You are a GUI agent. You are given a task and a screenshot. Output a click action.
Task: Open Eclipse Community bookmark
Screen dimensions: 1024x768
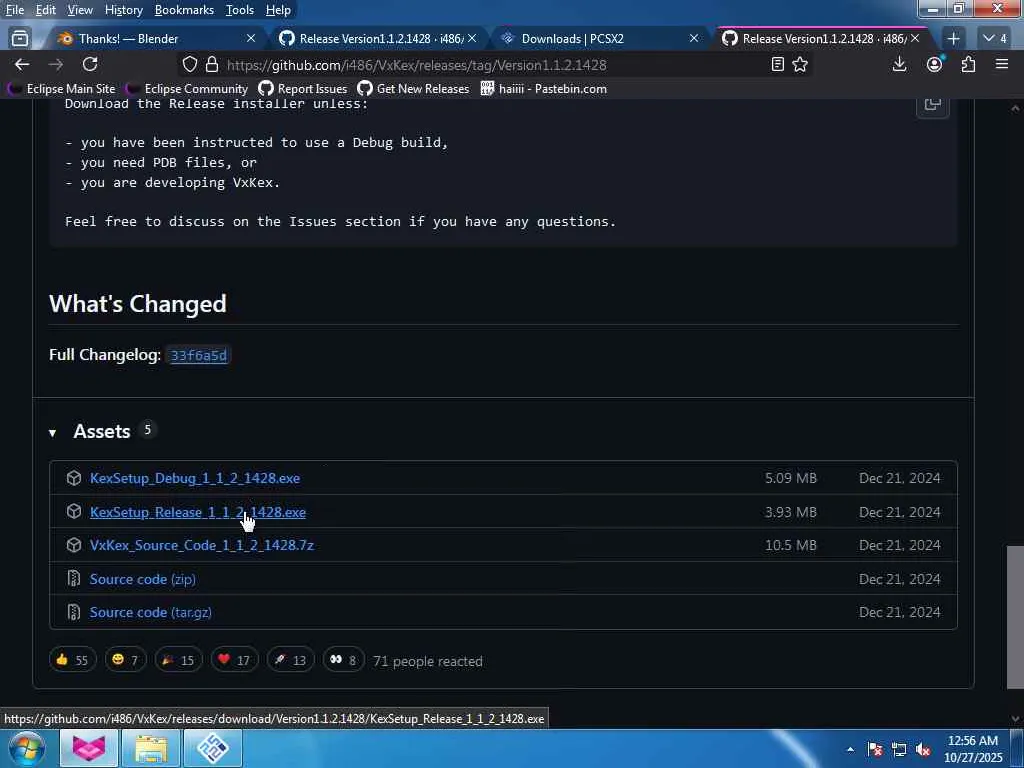pos(188,89)
